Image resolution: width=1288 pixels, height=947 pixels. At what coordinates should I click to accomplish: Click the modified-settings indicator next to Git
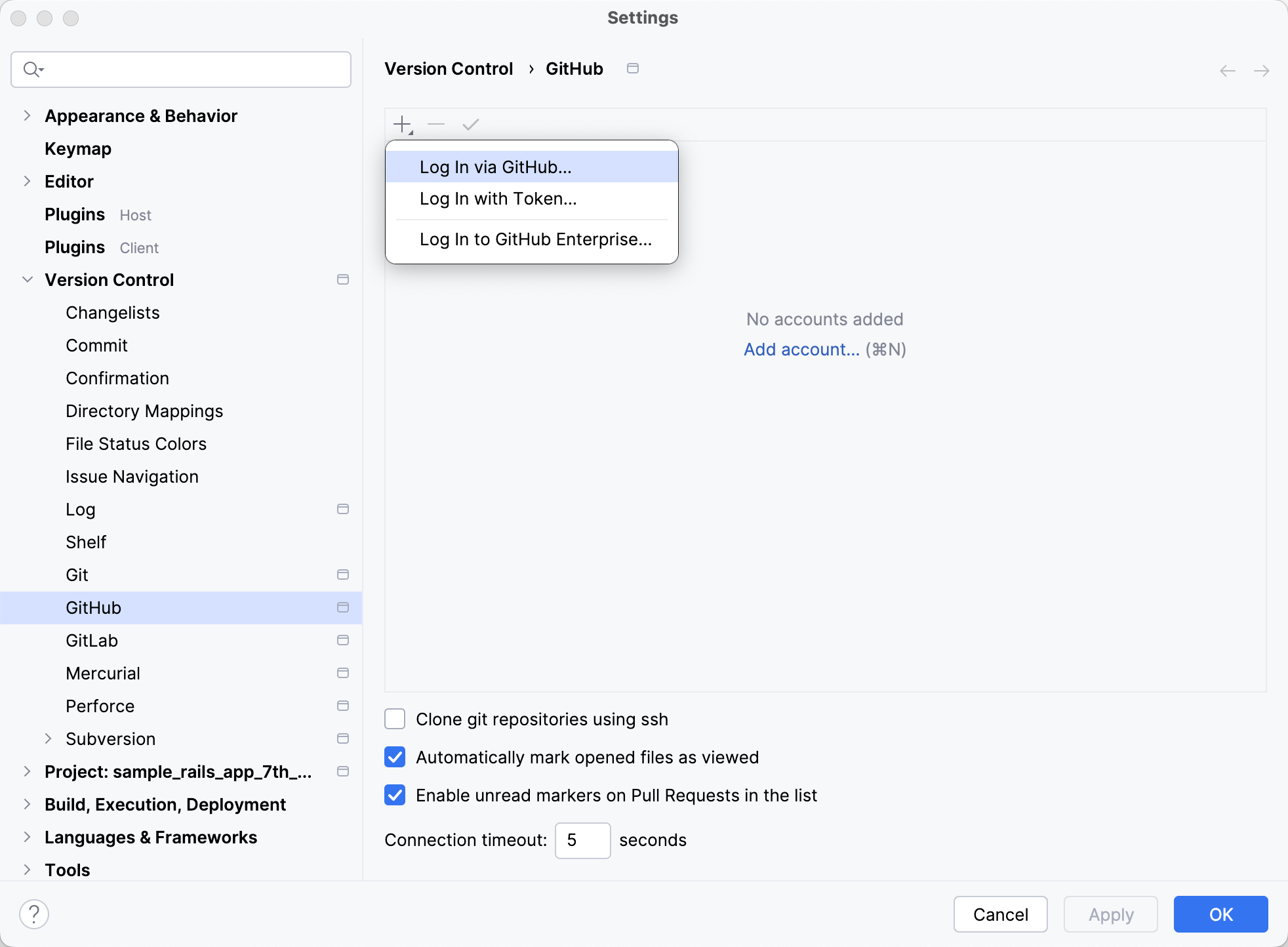[343, 574]
